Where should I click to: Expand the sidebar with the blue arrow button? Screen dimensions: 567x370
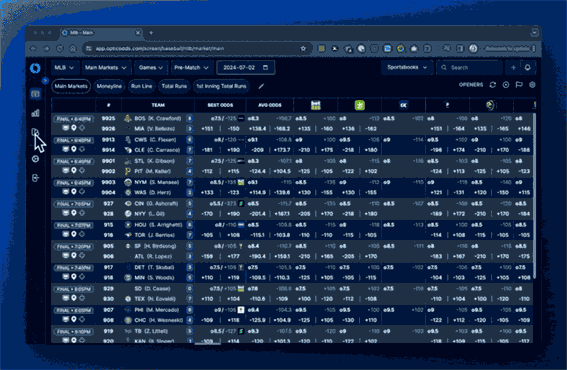click(x=45, y=81)
